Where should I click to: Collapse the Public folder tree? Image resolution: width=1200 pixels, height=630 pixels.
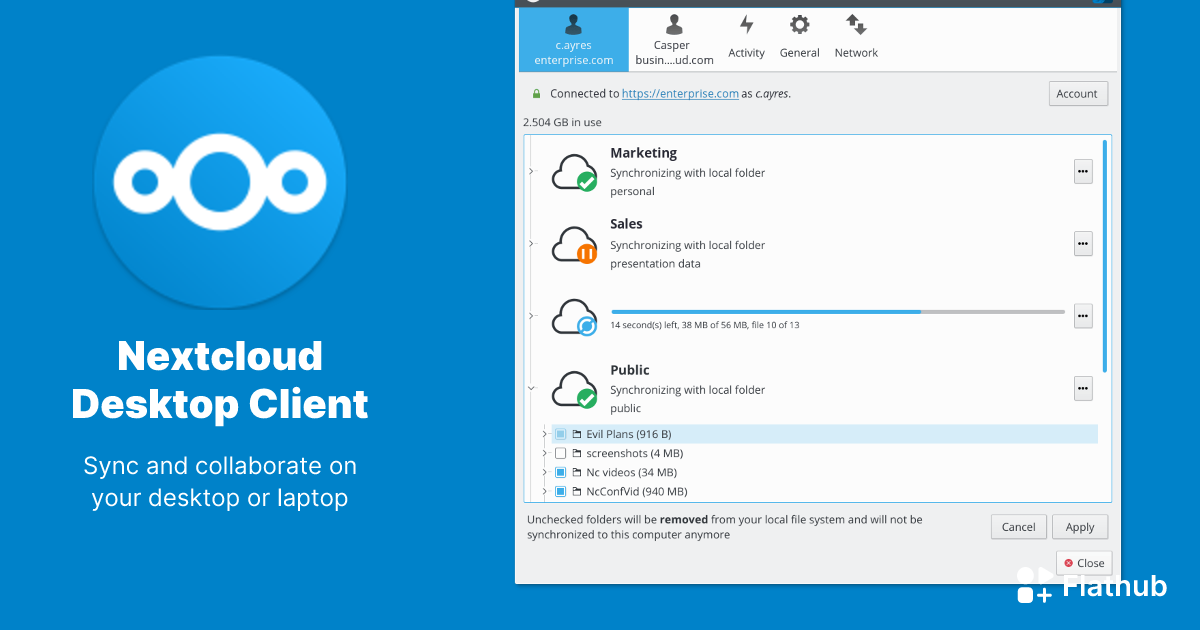coord(531,388)
